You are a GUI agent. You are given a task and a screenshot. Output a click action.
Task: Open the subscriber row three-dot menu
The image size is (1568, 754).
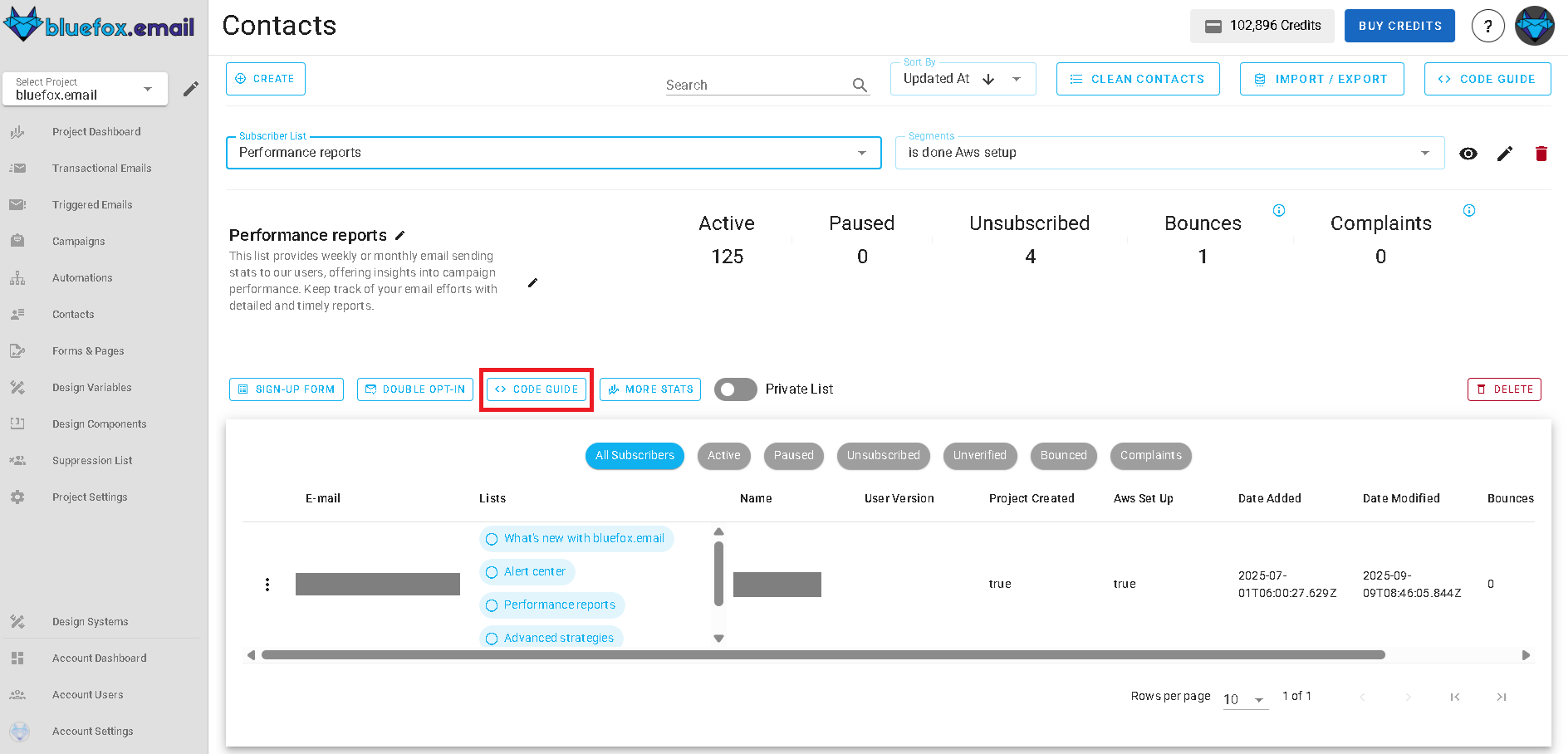pyautogui.click(x=267, y=585)
